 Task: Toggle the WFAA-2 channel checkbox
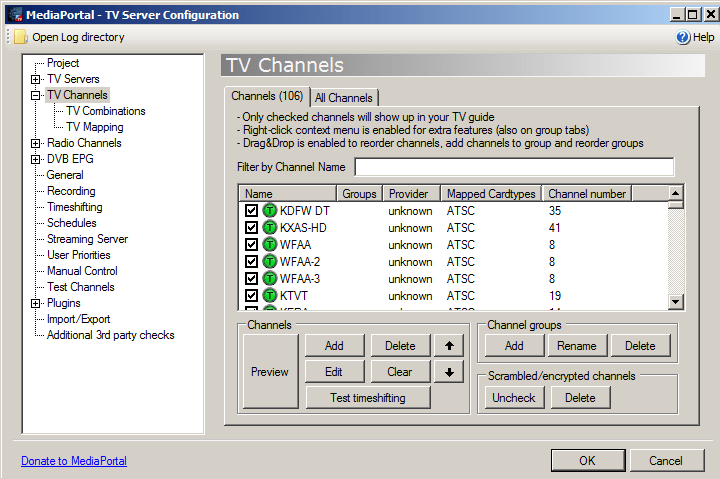[x=251, y=262]
